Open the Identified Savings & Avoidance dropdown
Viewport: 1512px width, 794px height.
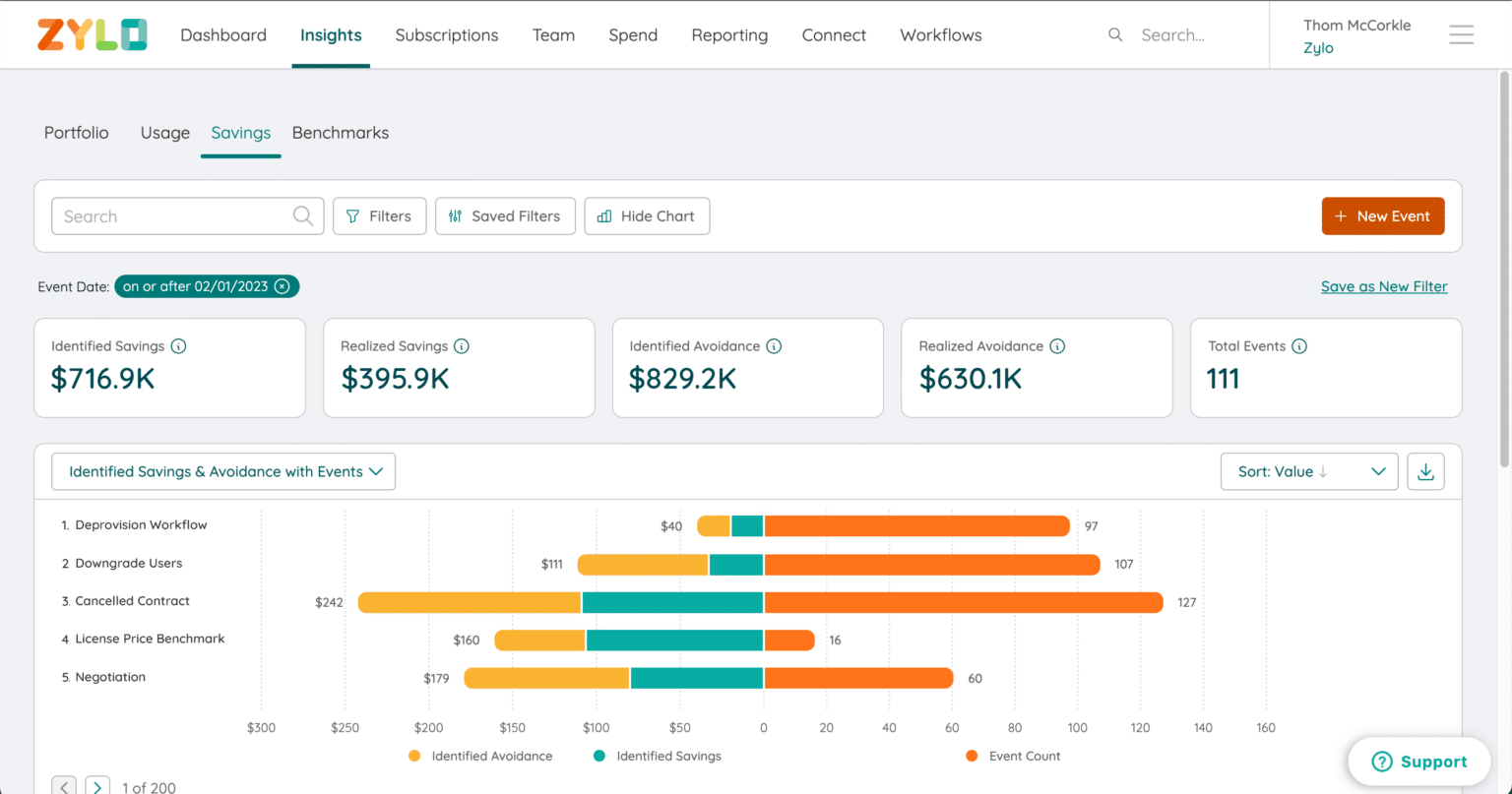click(x=222, y=471)
